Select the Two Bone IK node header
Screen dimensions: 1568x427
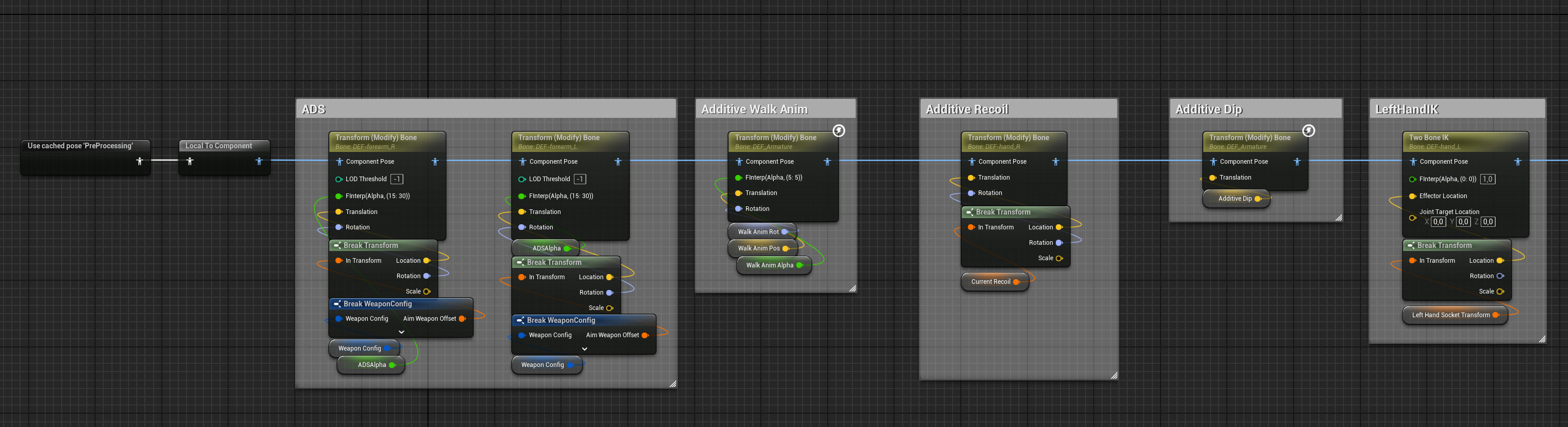(1465, 142)
